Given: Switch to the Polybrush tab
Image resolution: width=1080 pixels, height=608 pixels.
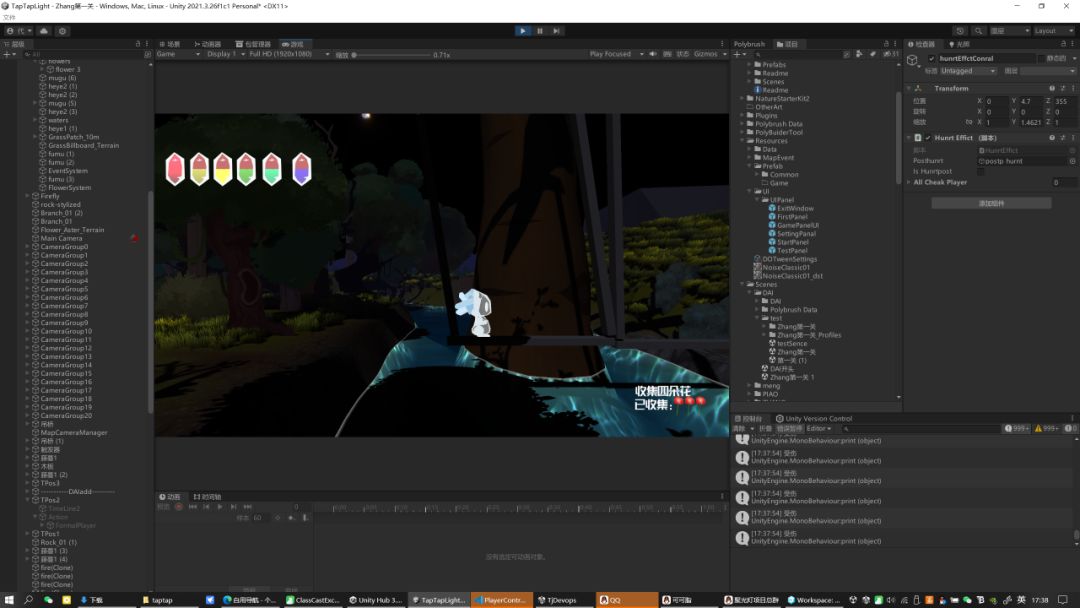Looking at the screenshot, I should point(750,44).
